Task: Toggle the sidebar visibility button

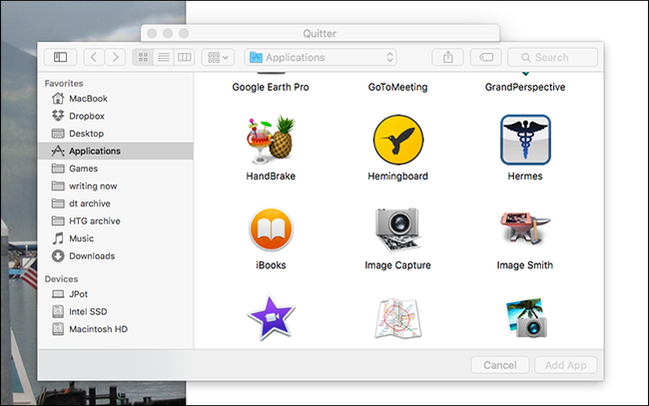Action: [x=60, y=57]
